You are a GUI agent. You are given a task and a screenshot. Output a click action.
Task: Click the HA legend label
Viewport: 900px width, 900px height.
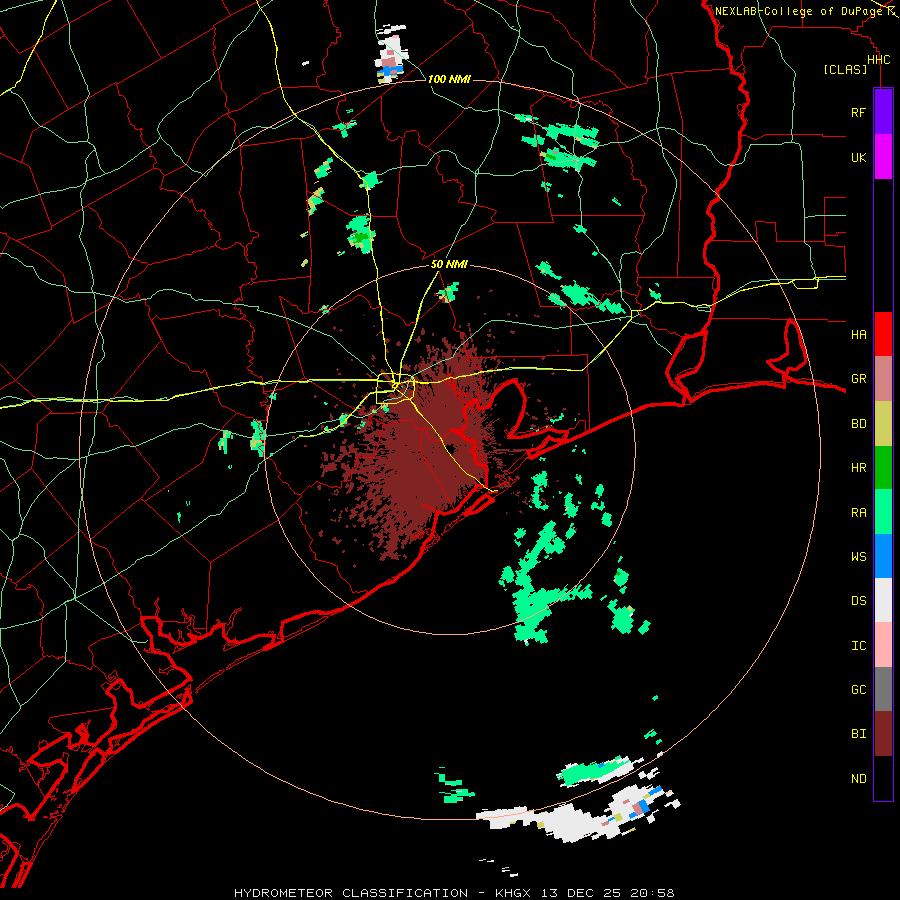click(858, 334)
